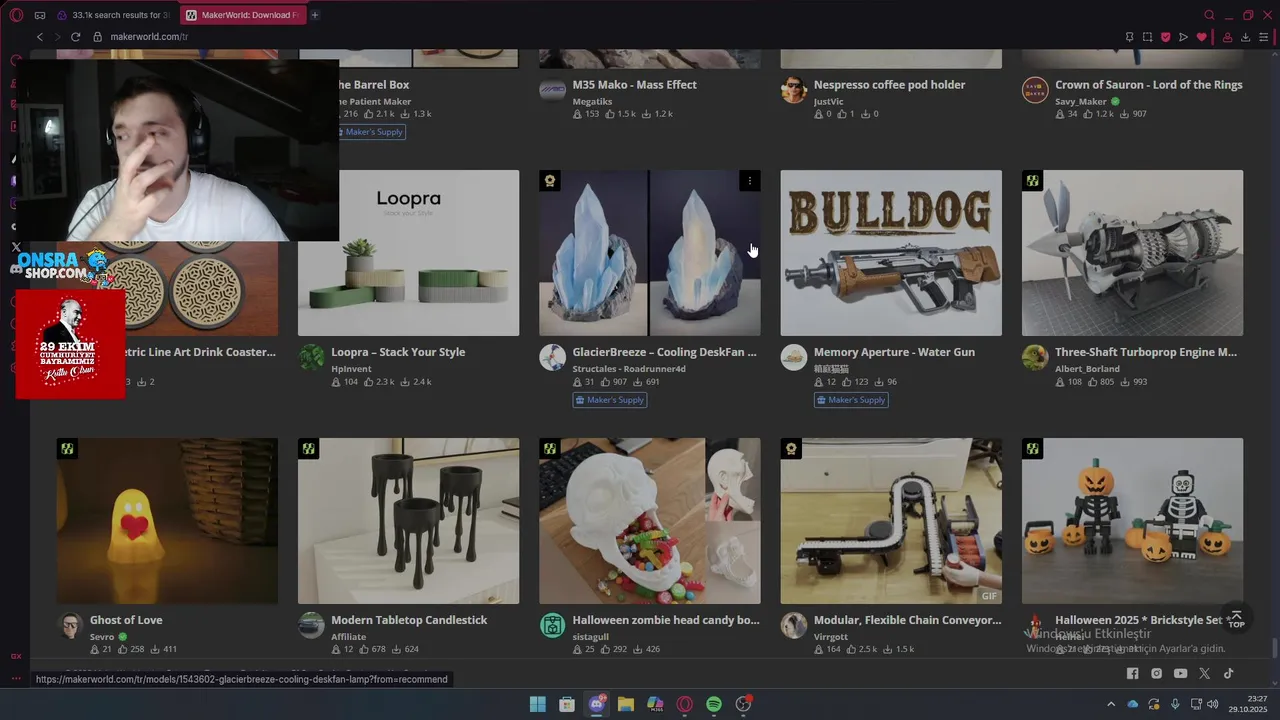Open HpInvent creator profile
The image size is (1280, 720).
pos(349,369)
